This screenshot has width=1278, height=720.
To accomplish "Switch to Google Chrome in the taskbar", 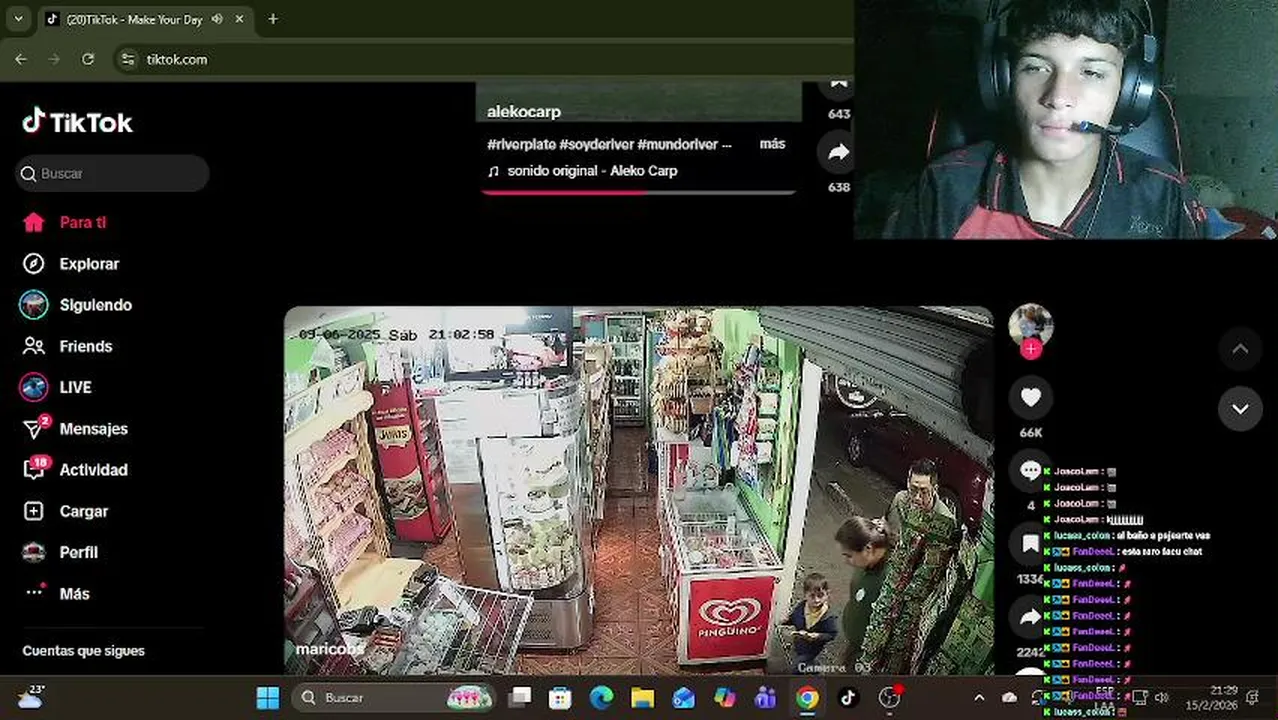I will click(x=807, y=698).
